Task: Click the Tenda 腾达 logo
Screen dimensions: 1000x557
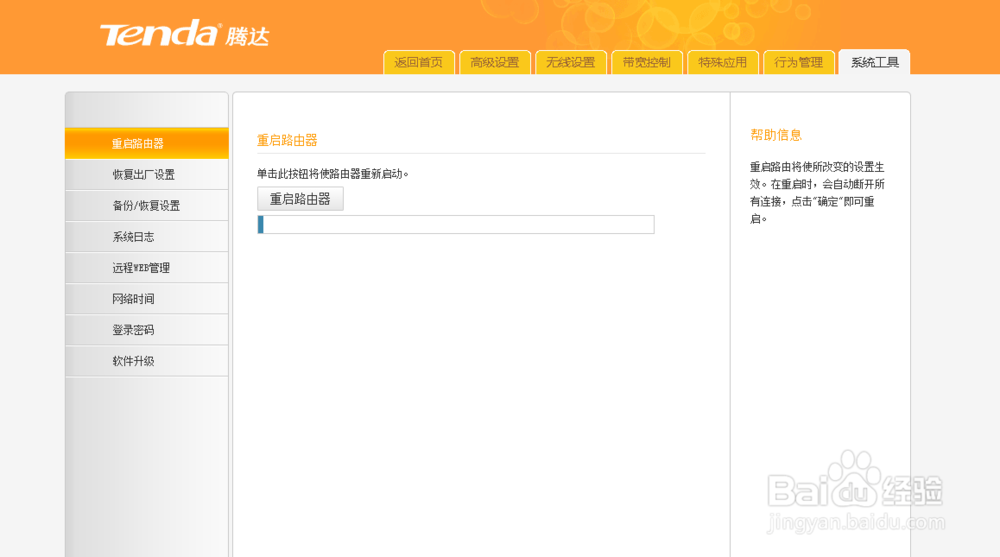Action: coord(184,33)
